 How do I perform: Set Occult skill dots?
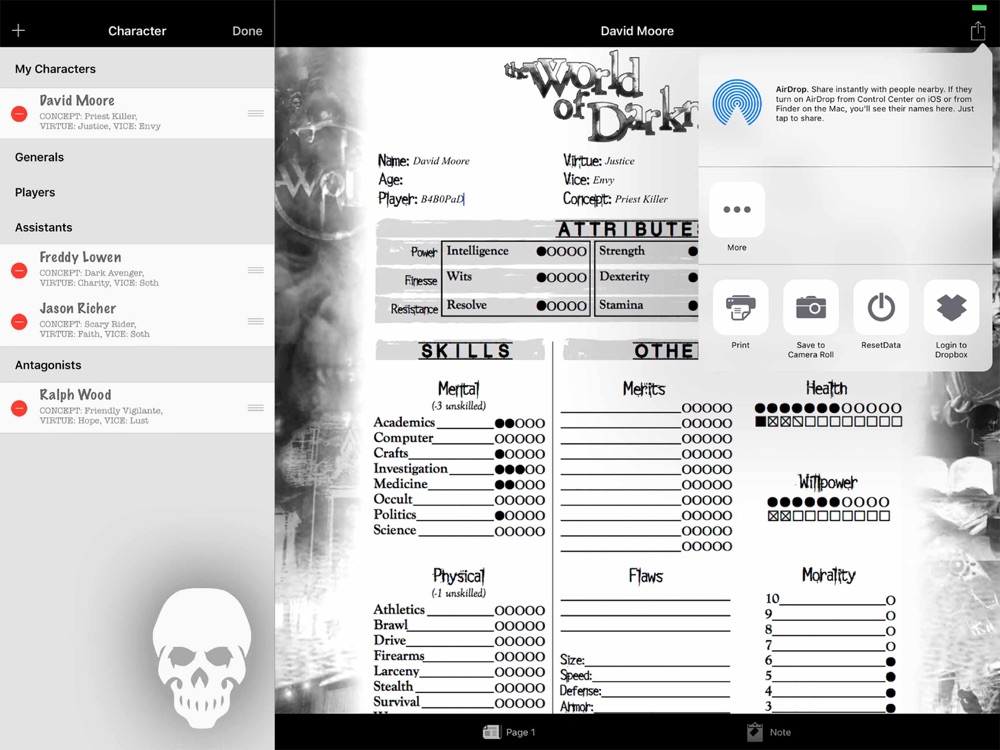520,500
